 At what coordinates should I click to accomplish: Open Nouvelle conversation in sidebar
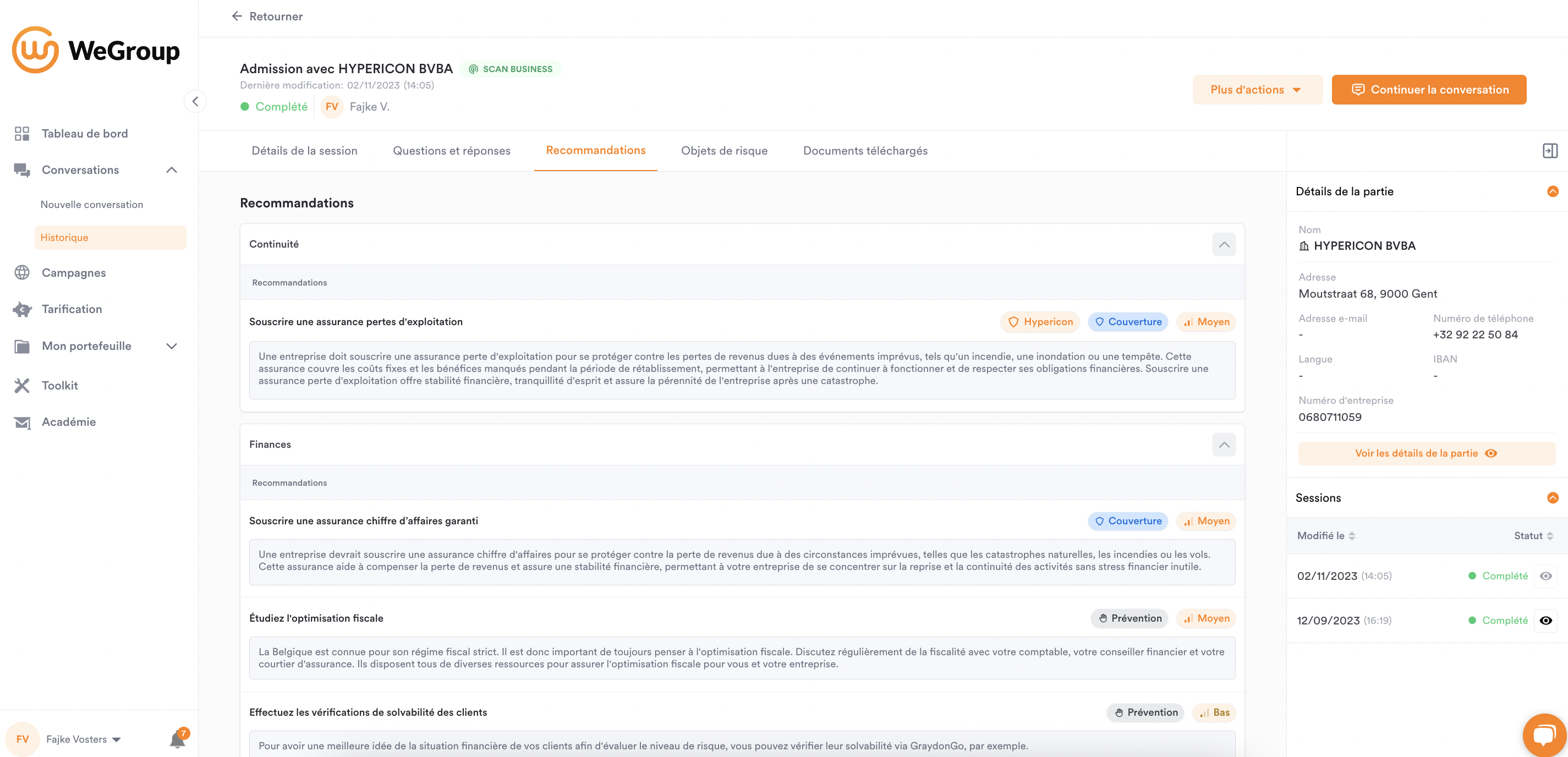pyautogui.click(x=92, y=205)
